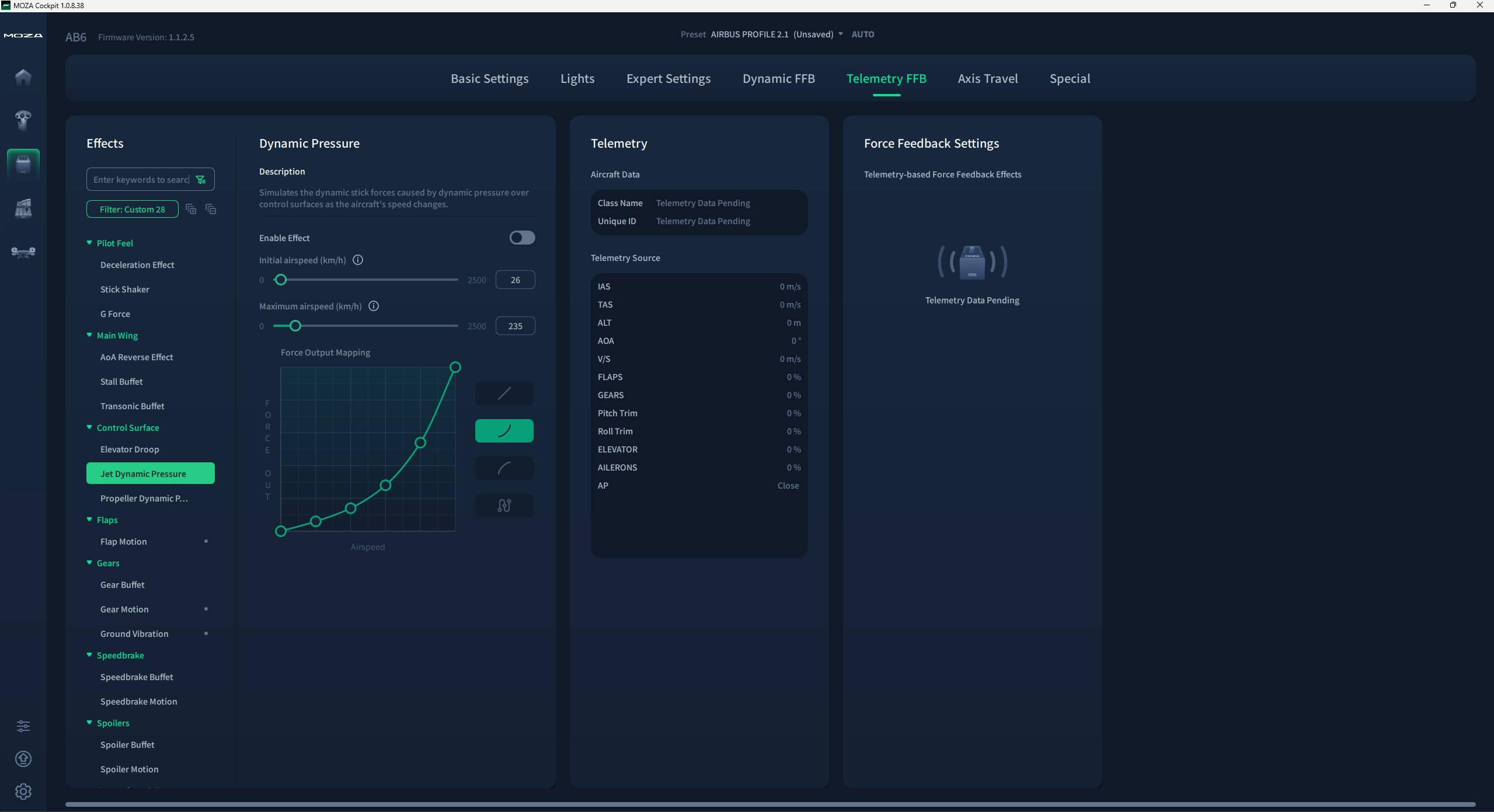1494x812 pixels.
Task: Click the Filter: Custom 28 button
Action: pos(133,209)
